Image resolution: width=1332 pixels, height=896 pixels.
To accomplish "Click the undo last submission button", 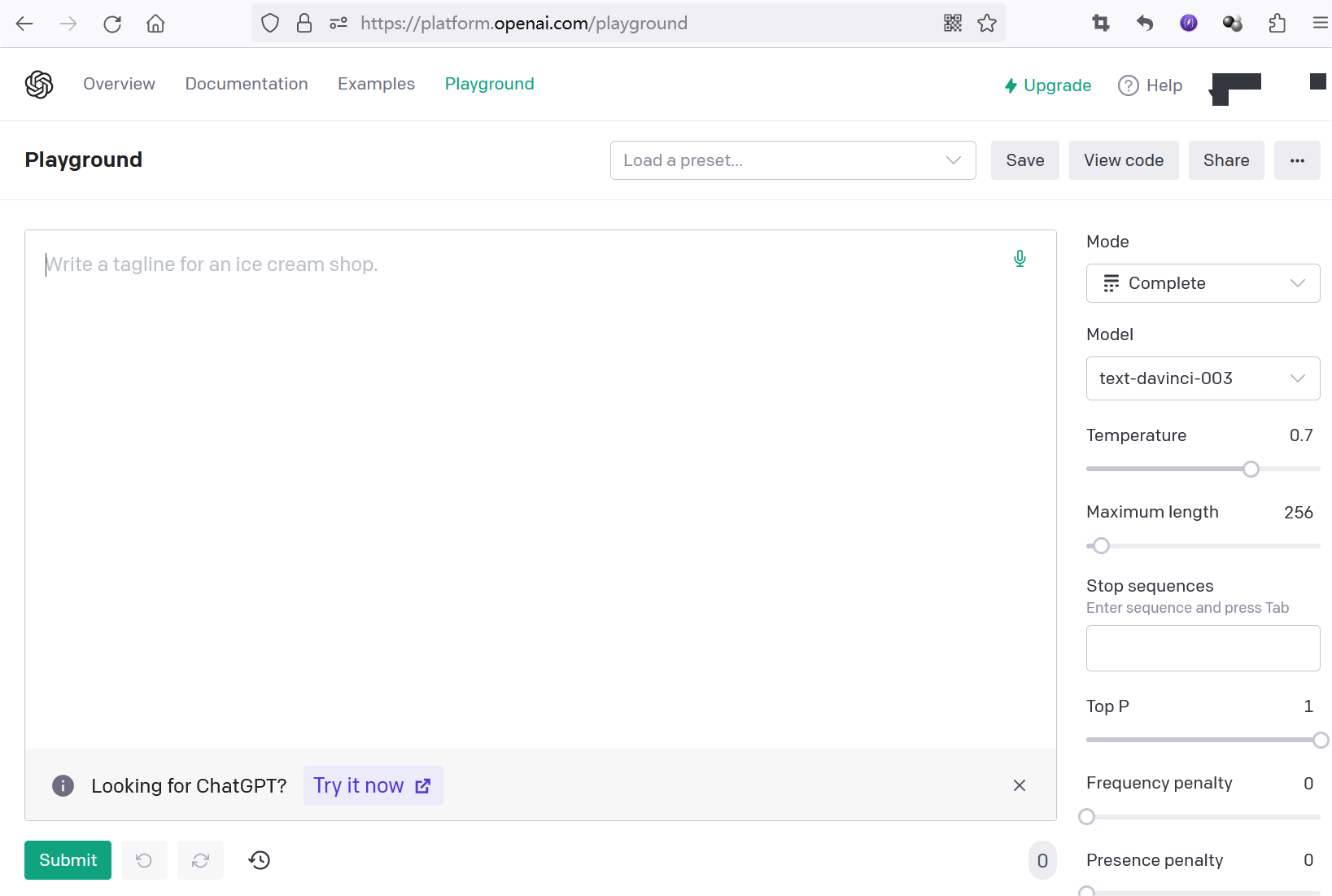I will click(144, 860).
